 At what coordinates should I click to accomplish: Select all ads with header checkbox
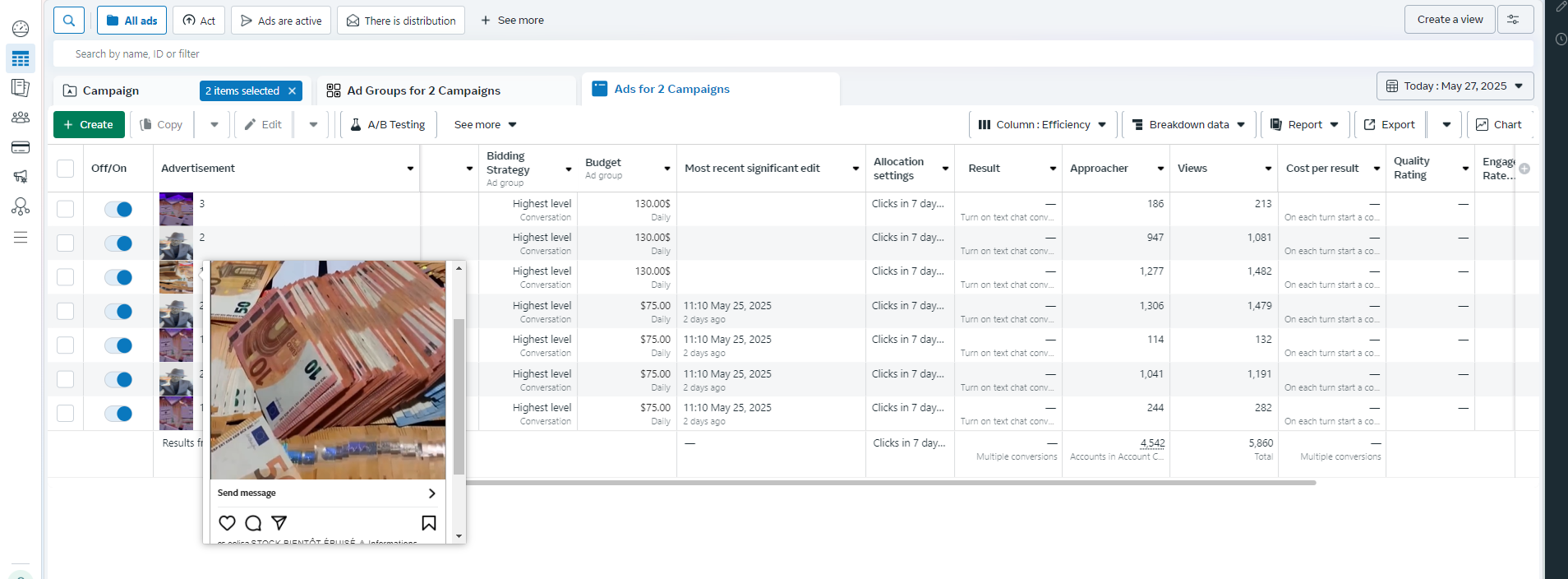pos(66,169)
